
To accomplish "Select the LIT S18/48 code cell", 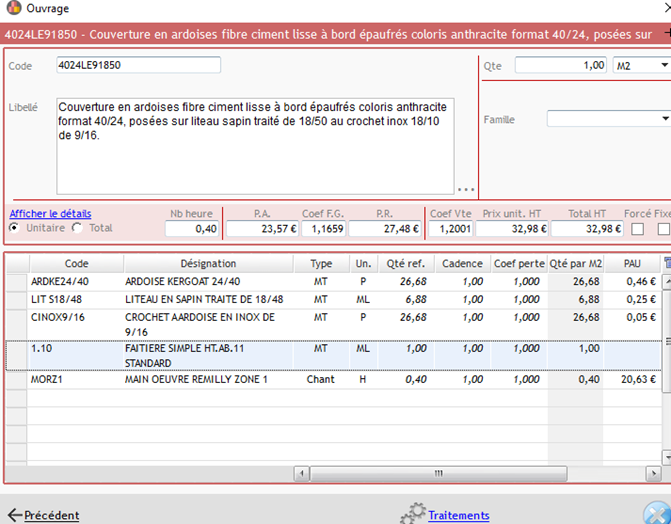I will pyautogui.click(x=76, y=300).
